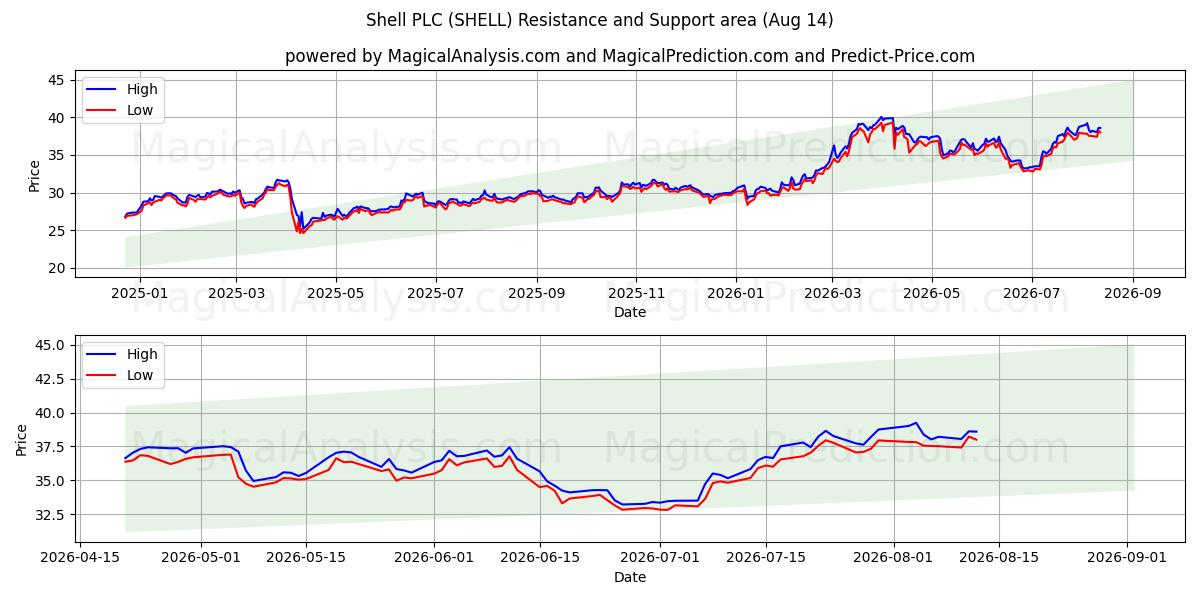
Task: Click the top chart y-axis value '25'
Action: click(57, 231)
